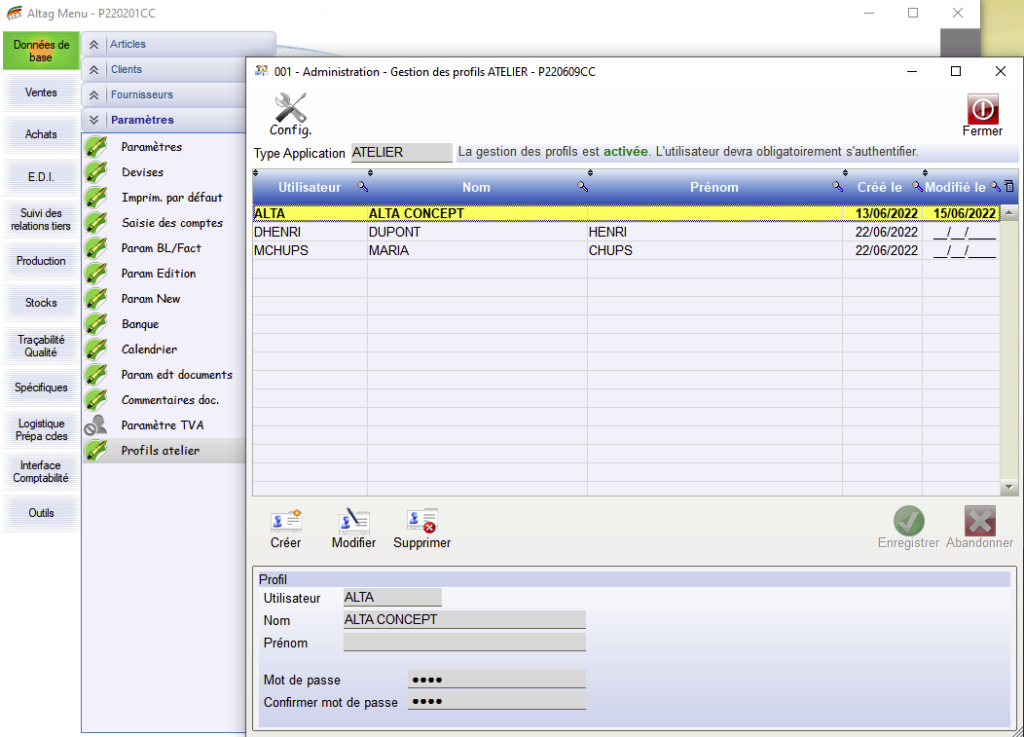Select the Outils module button
Image resolution: width=1024 pixels, height=737 pixels.
tap(41, 513)
